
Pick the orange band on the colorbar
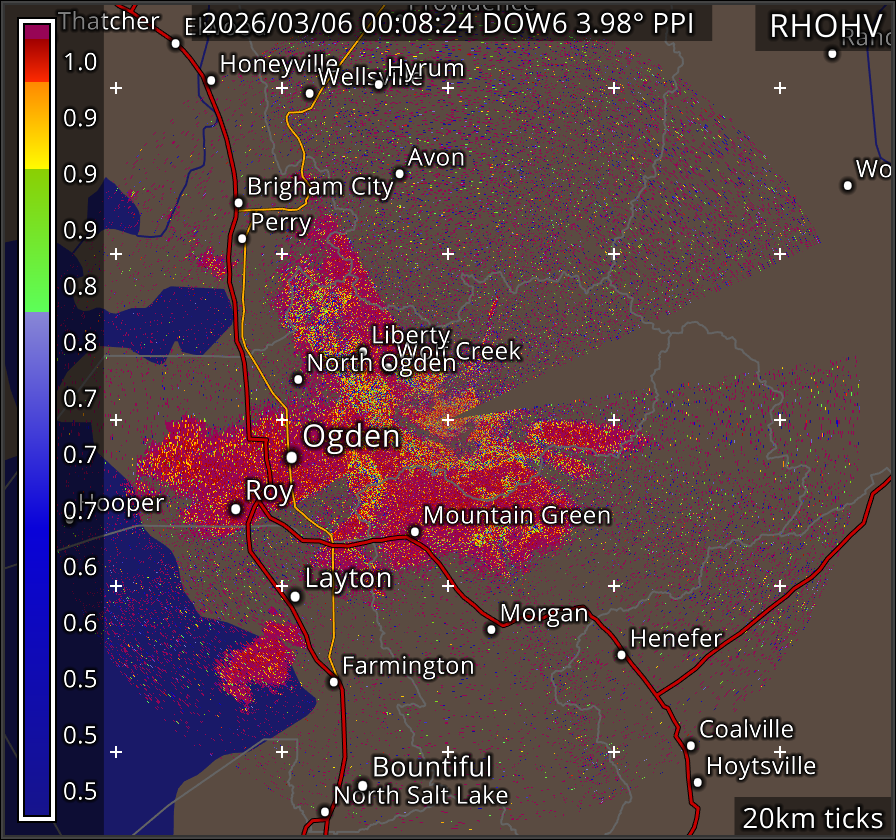(x=37, y=102)
